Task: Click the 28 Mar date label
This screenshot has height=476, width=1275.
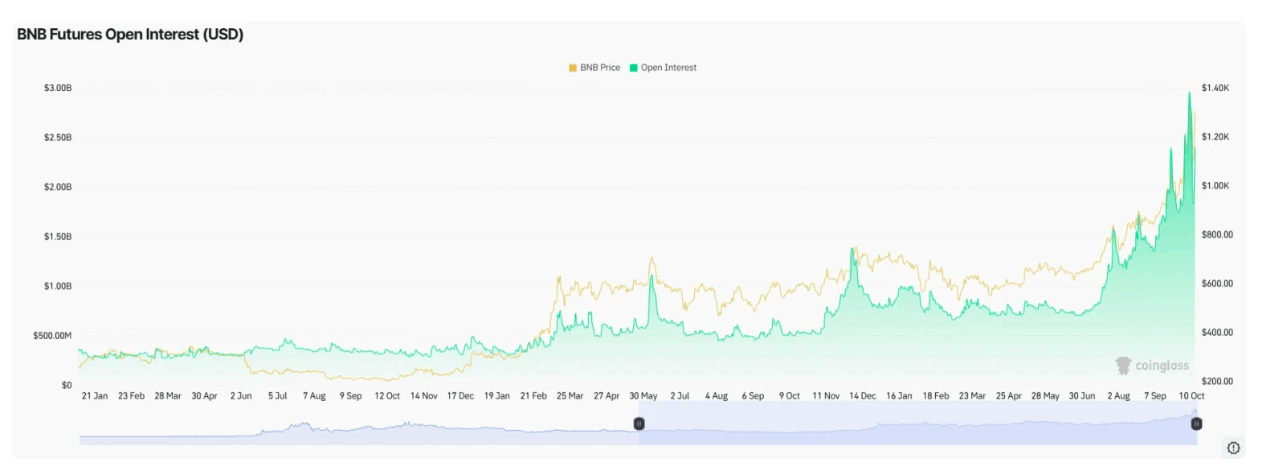Action: pyautogui.click(x=167, y=396)
